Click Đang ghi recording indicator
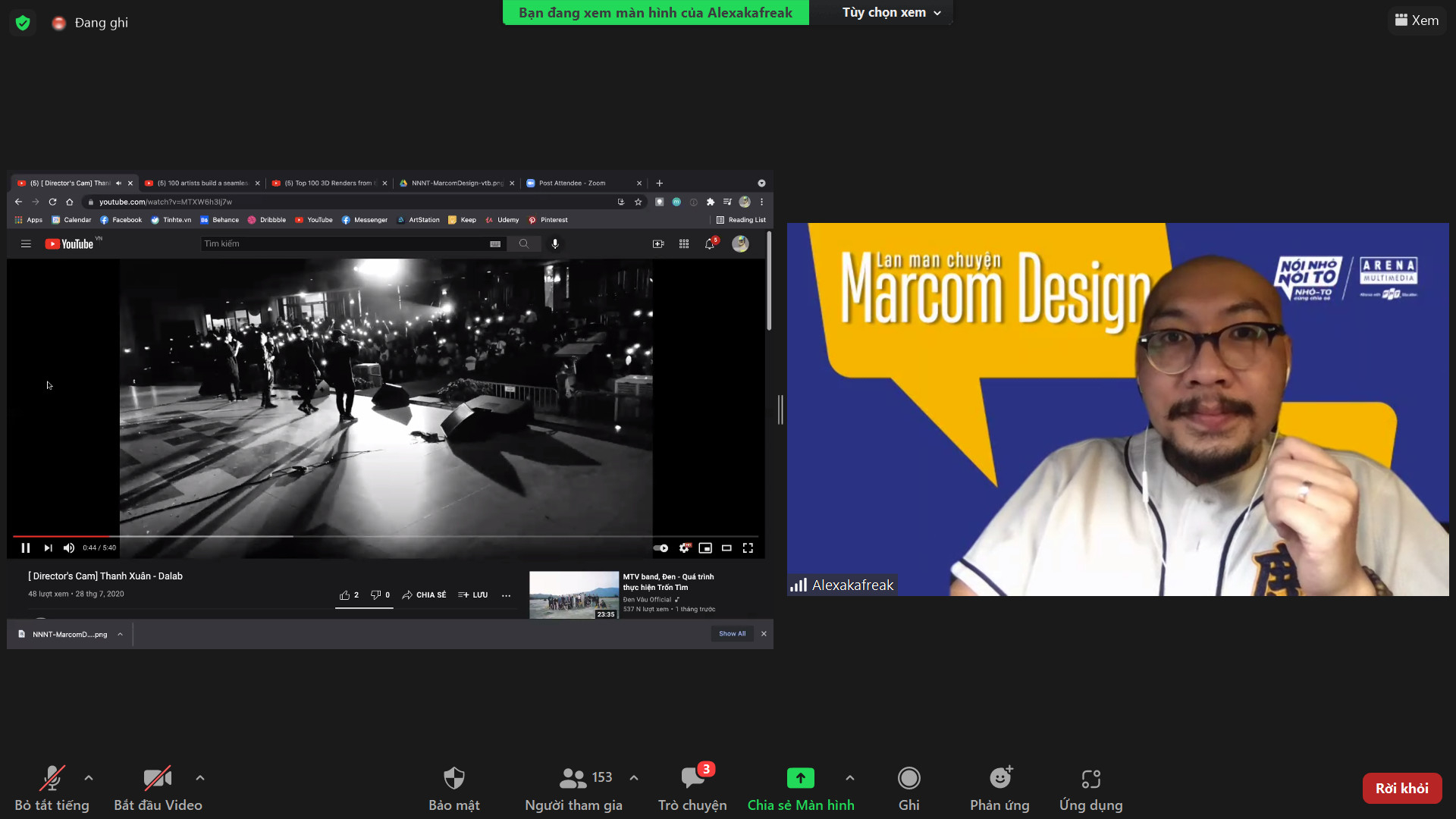The height and width of the screenshot is (819, 1456). [90, 23]
